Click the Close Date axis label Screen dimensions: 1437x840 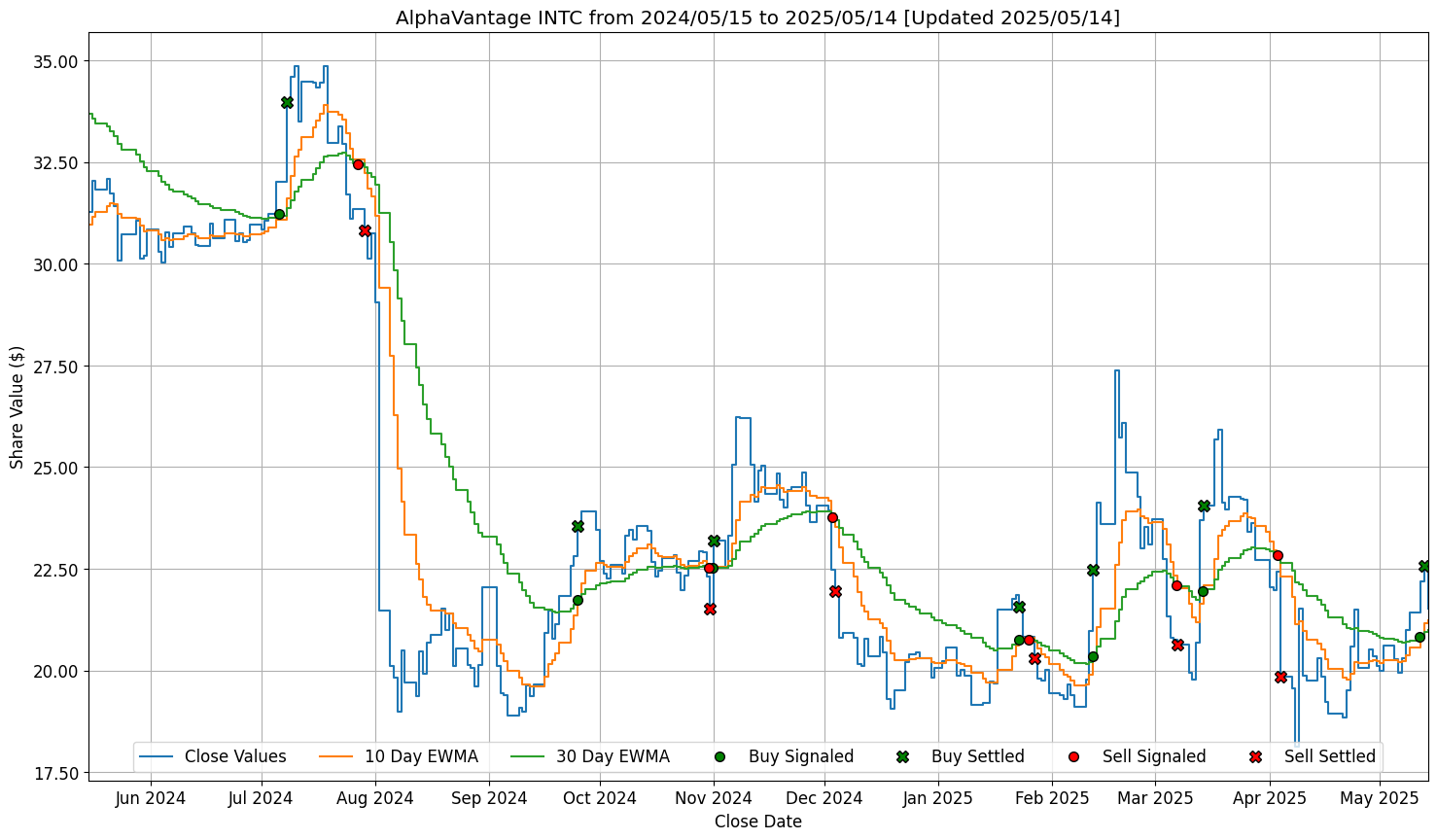point(758,822)
